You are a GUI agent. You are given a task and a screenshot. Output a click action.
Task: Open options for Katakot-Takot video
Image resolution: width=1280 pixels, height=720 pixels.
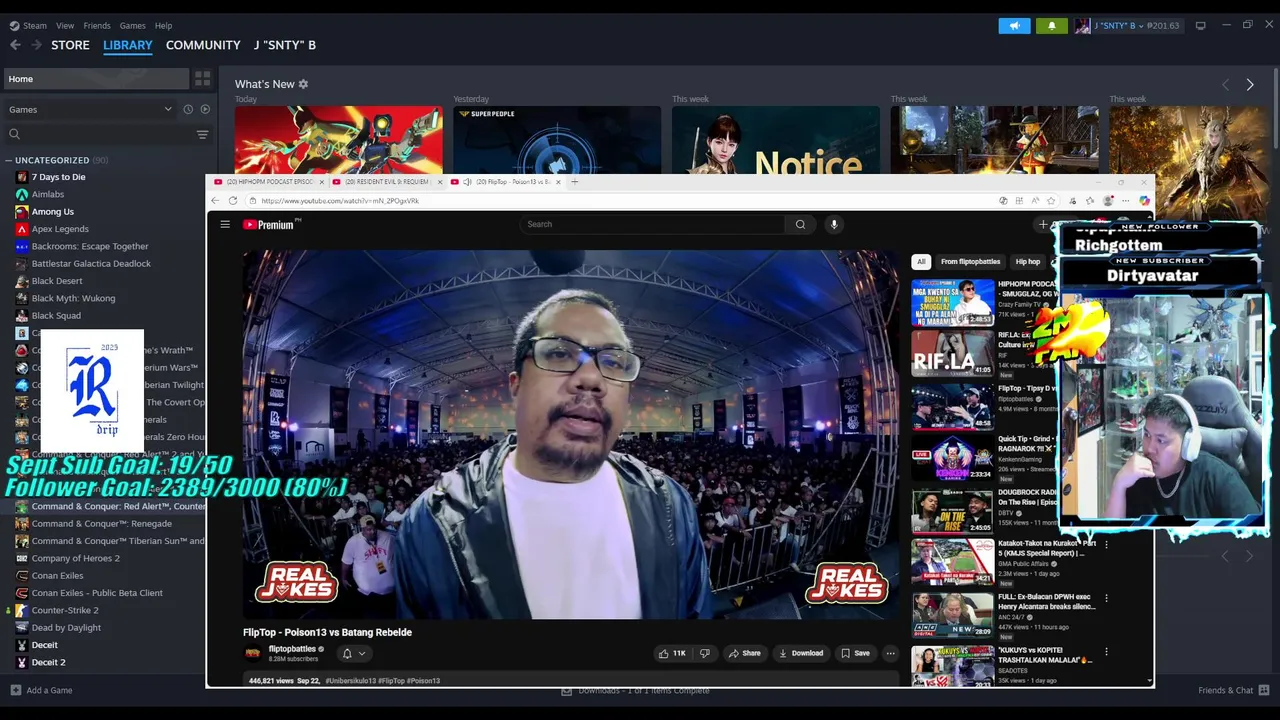pos(1106,544)
